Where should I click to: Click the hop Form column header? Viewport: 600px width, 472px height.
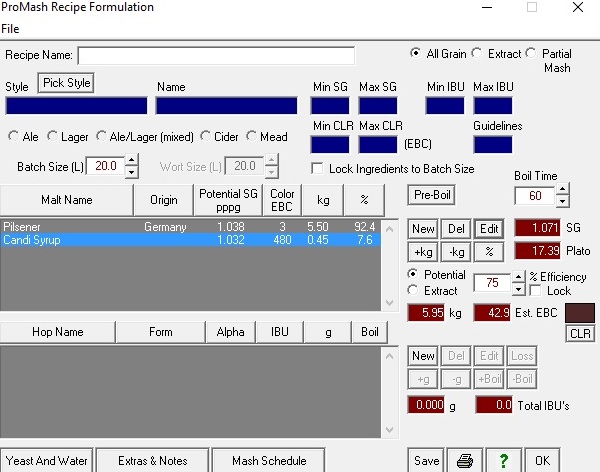pyautogui.click(x=160, y=332)
